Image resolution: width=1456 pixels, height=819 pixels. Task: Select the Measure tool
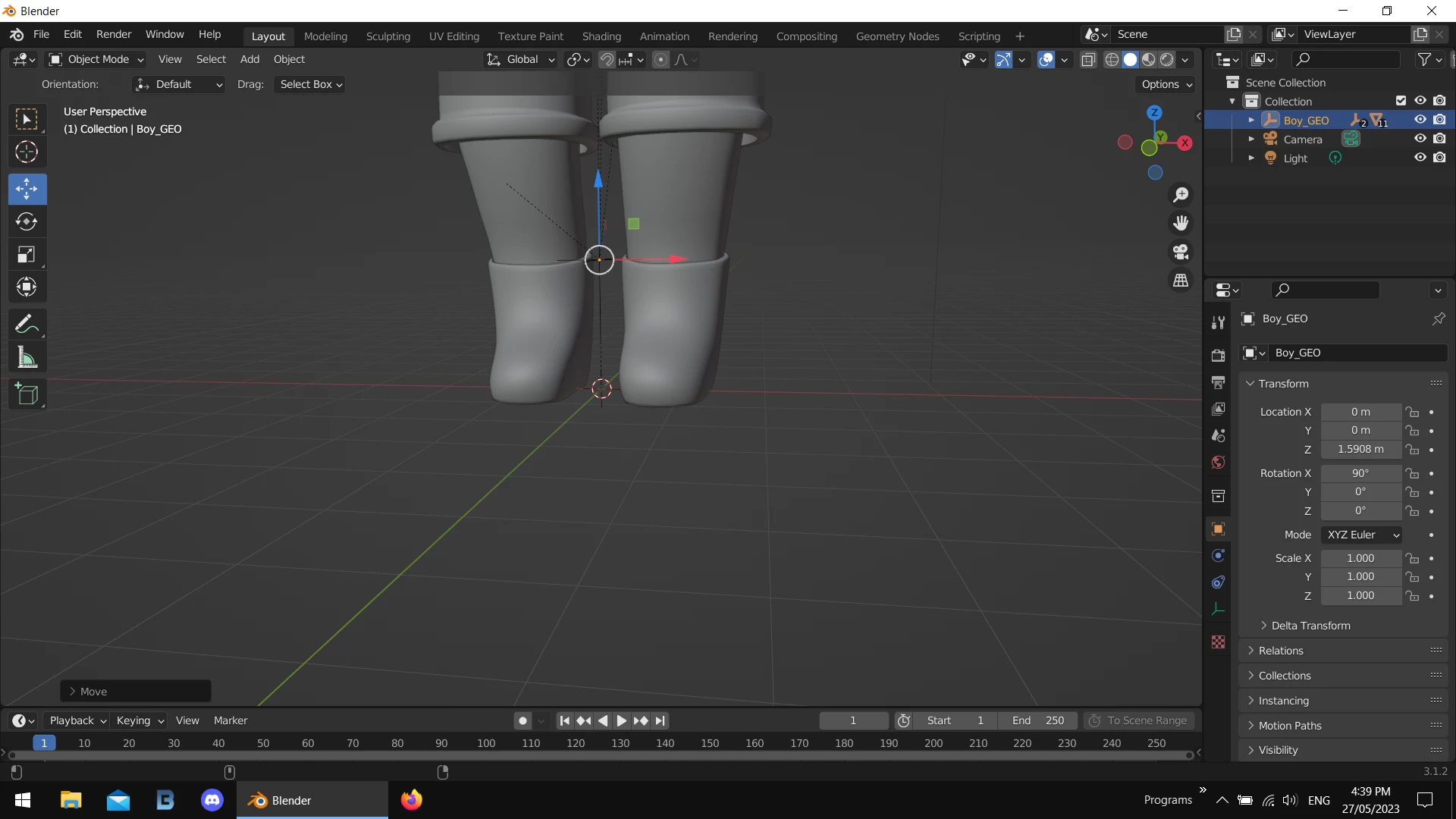point(27,357)
